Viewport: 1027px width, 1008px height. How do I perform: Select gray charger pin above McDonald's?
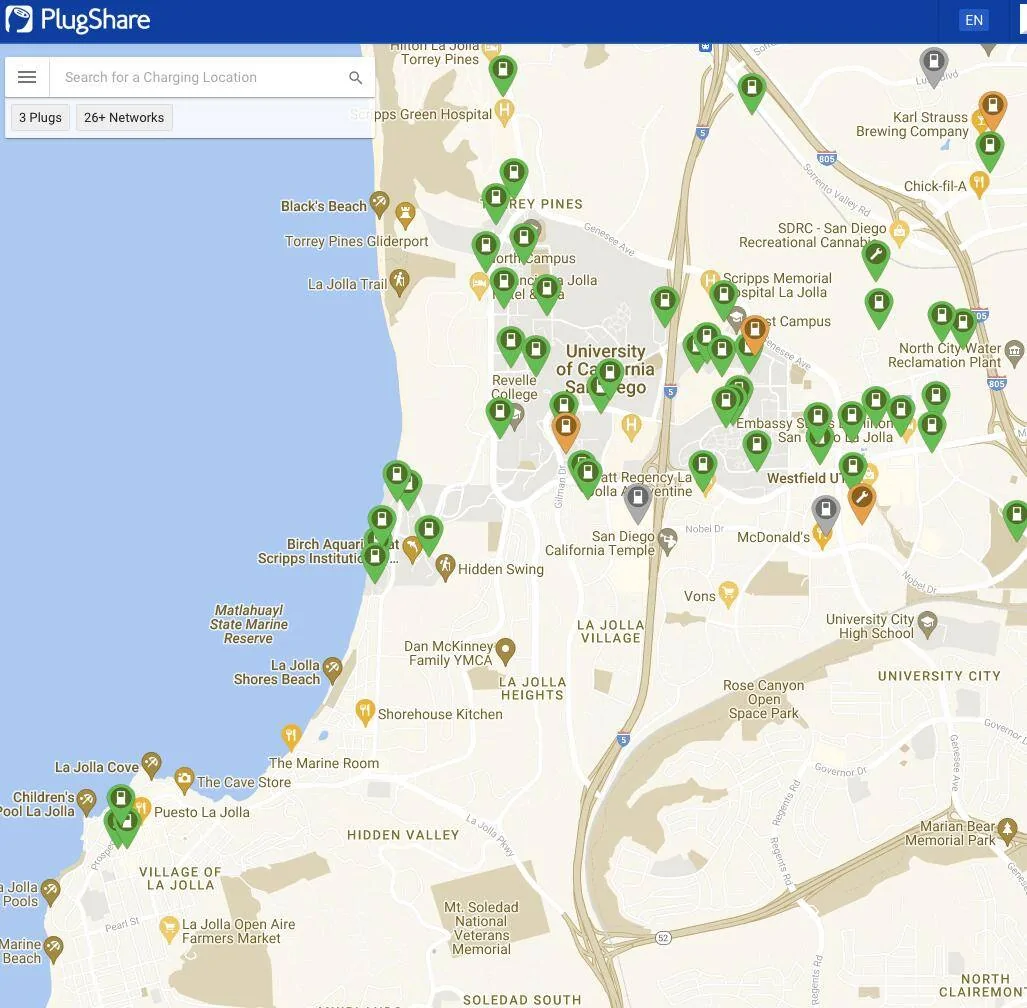pos(825,512)
